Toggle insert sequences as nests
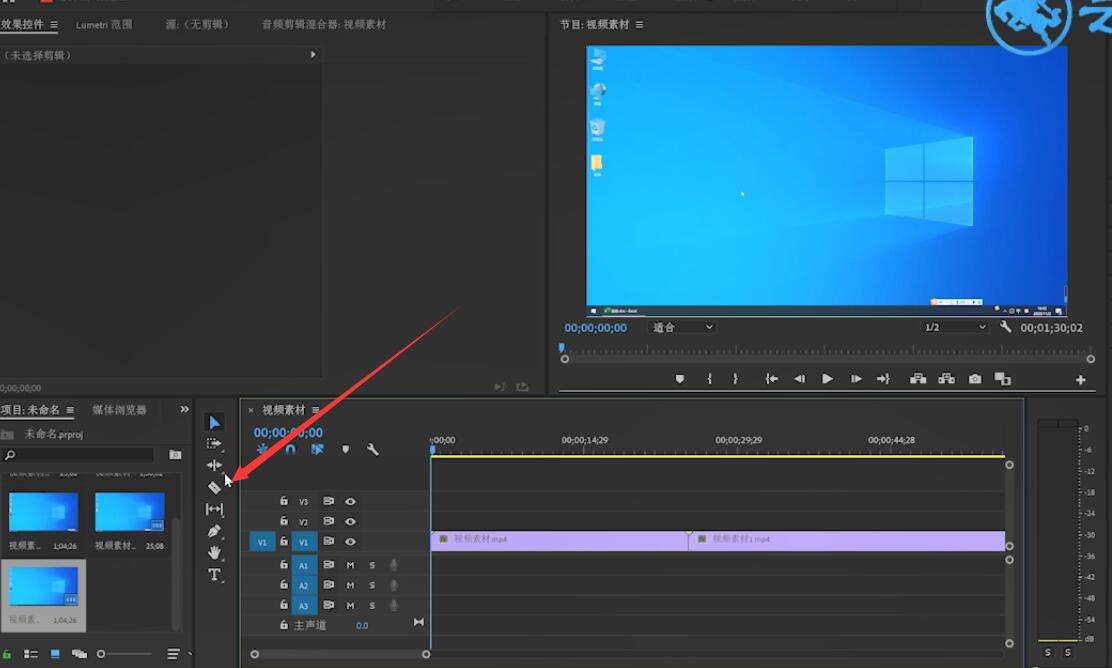The width and height of the screenshot is (1112, 668). click(262, 450)
